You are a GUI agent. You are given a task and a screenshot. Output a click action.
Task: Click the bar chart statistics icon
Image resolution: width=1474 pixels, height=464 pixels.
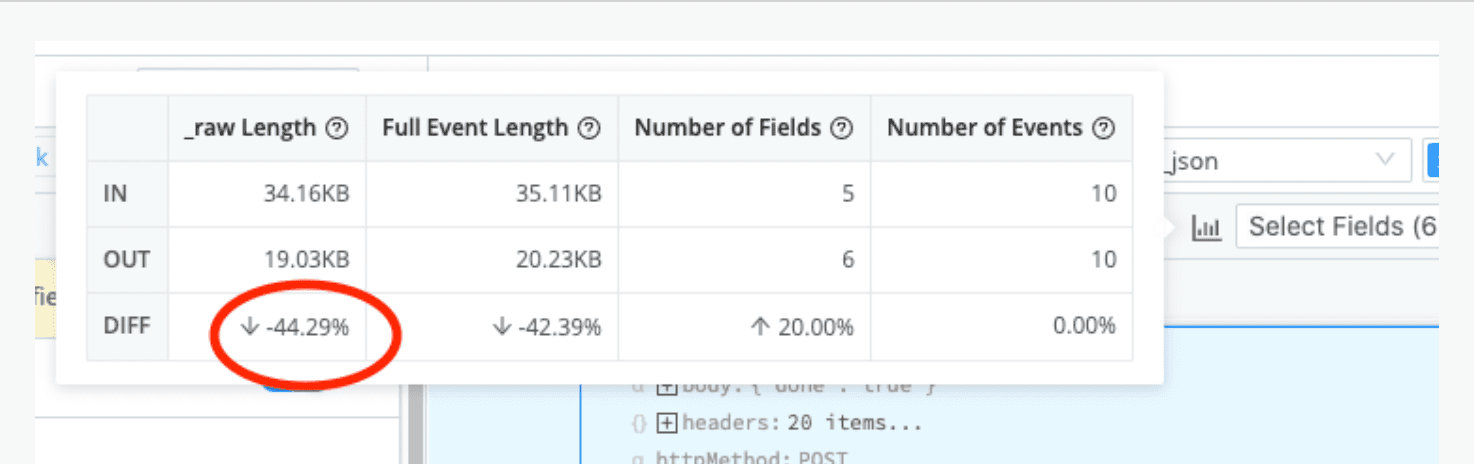[x=1207, y=229]
